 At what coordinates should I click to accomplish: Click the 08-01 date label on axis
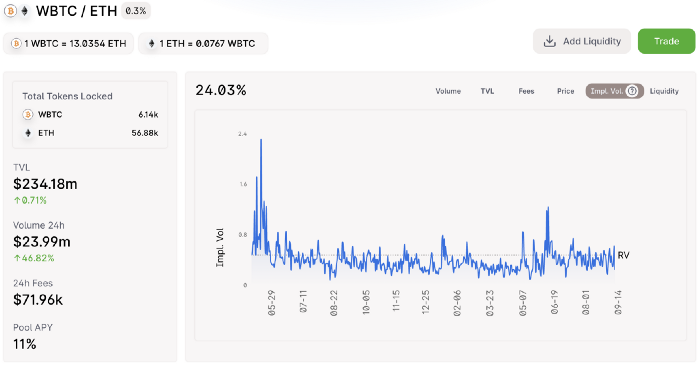coord(586,303)
